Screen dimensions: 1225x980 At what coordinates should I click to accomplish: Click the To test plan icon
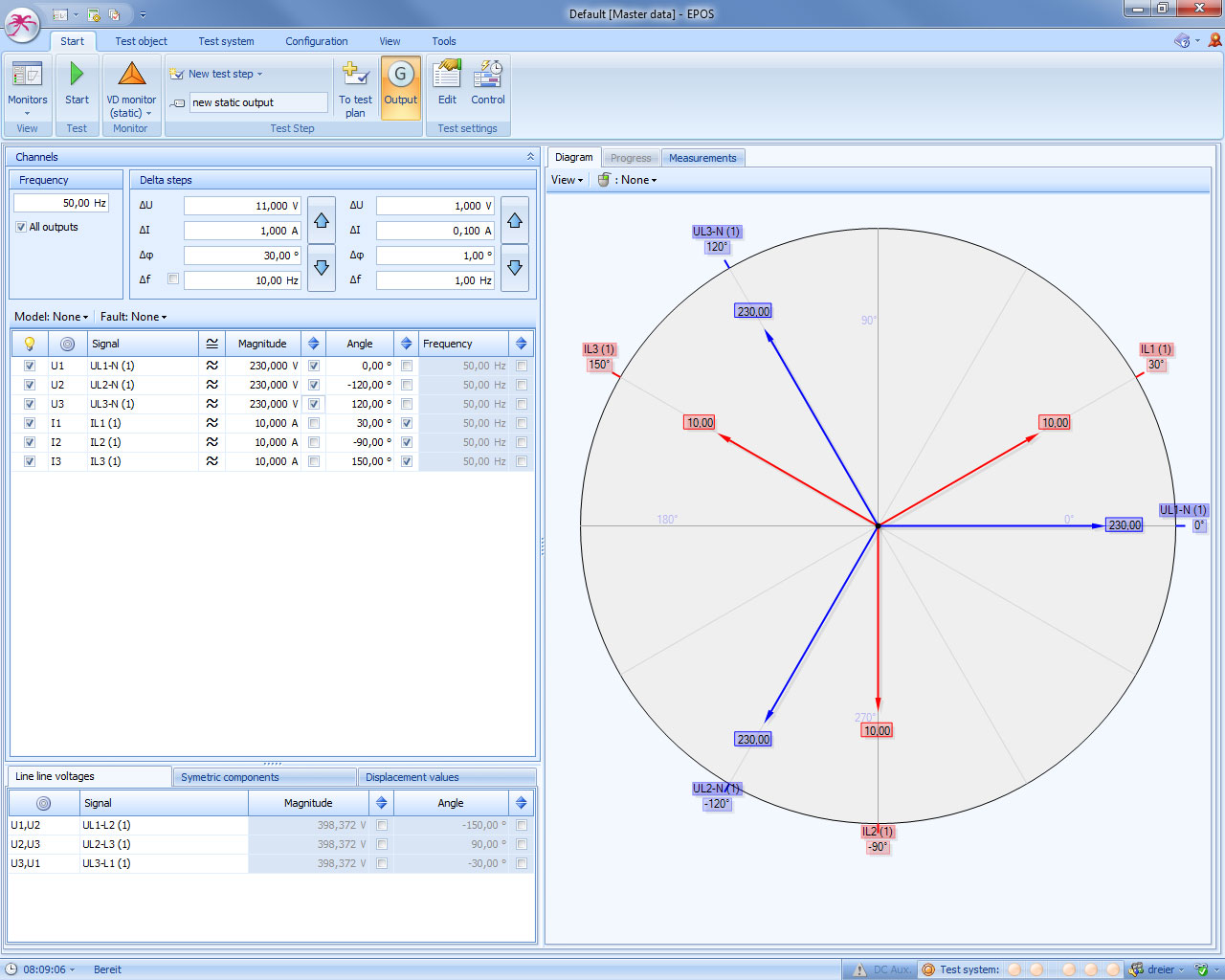tap(355, 75)
